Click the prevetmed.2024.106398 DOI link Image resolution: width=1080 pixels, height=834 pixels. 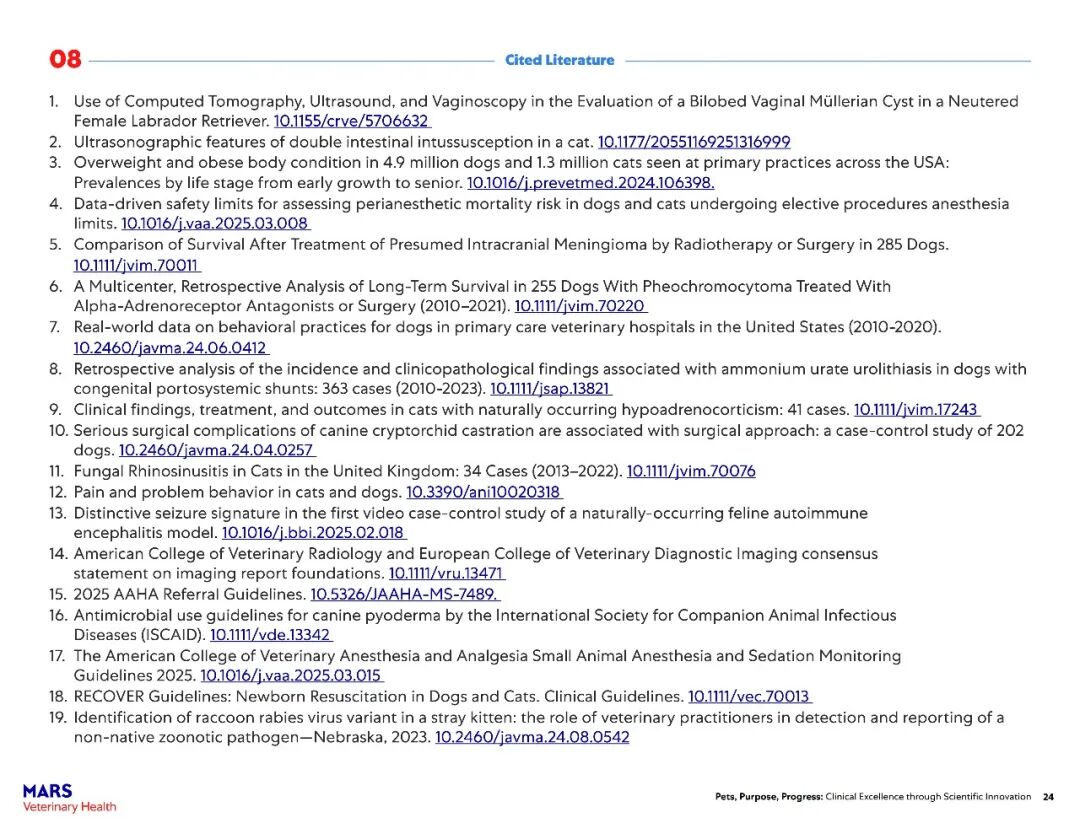click(x=590, y=183)
